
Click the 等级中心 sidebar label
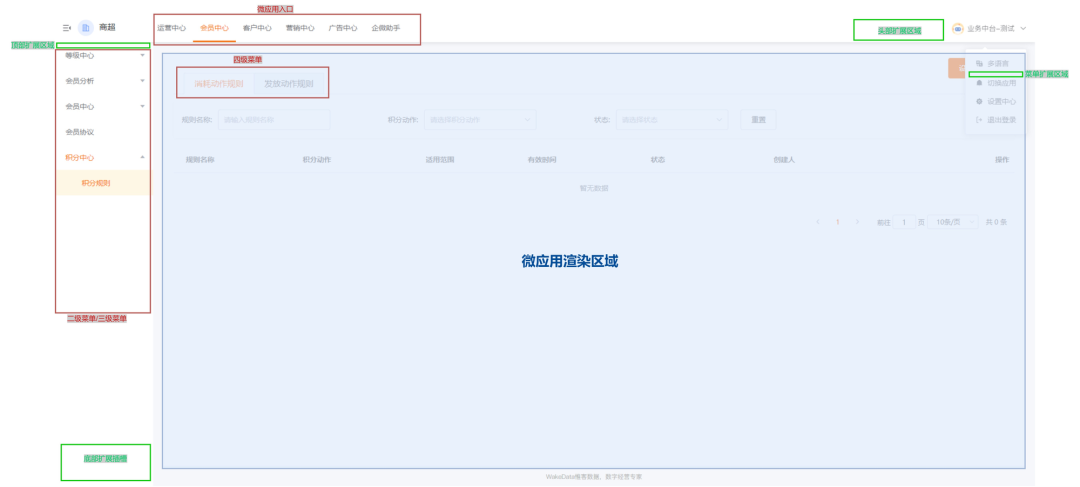click(80, 55)
